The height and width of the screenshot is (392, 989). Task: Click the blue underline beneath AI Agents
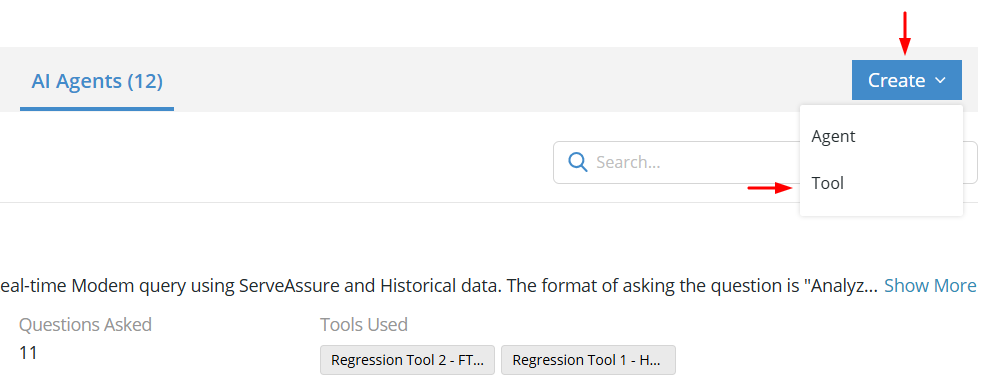(97, 109)
